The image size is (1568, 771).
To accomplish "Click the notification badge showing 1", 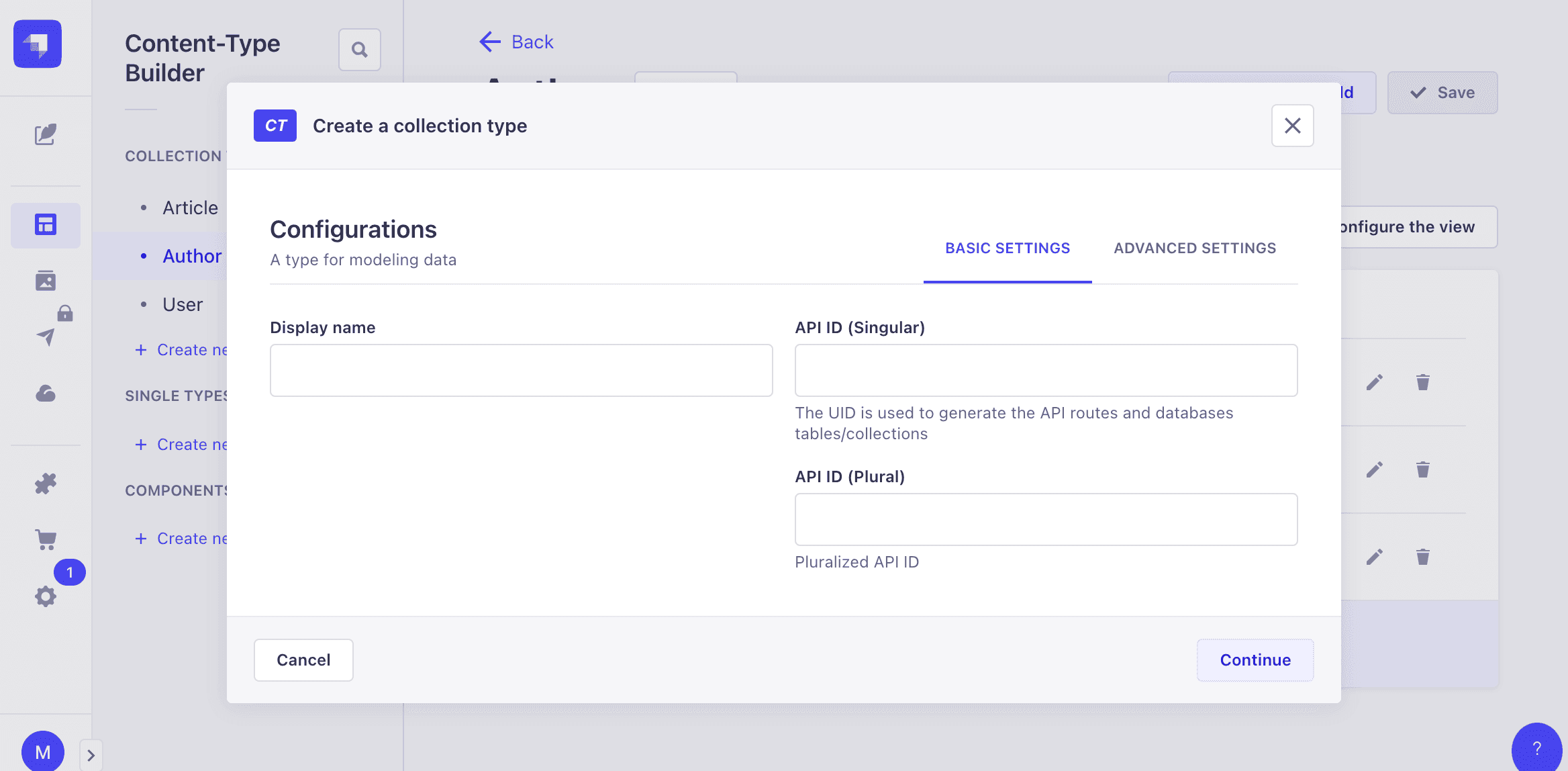I will (70, 572).
